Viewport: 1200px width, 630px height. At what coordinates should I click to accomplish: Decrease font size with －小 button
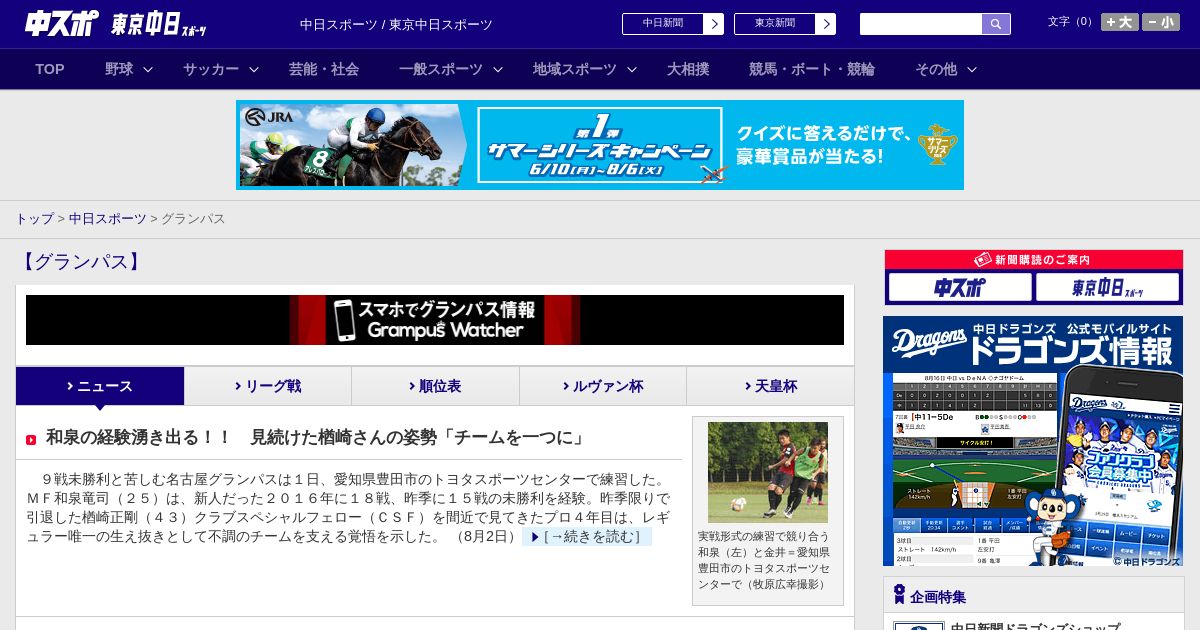coord(1161,22)
